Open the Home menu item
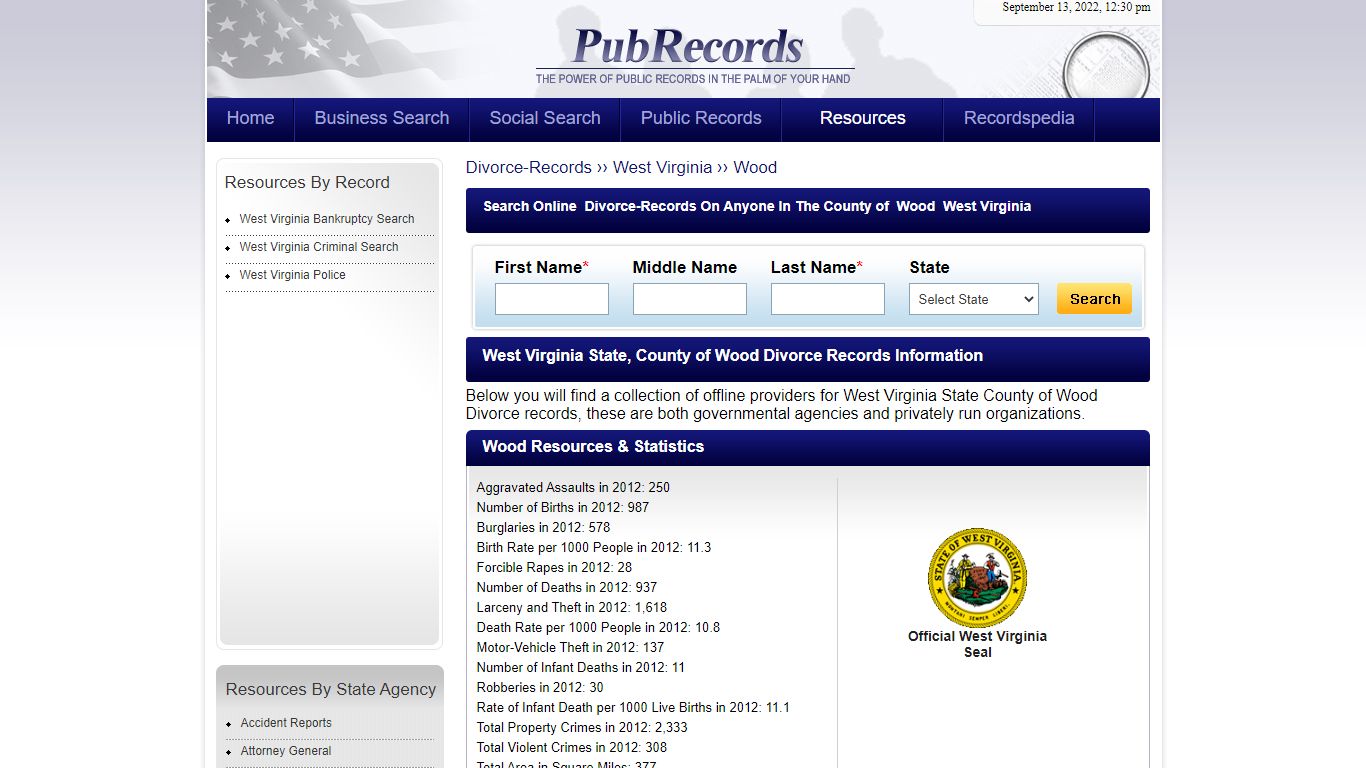Viewport: 1366px width, 768px height. click(x=250, y=118)
